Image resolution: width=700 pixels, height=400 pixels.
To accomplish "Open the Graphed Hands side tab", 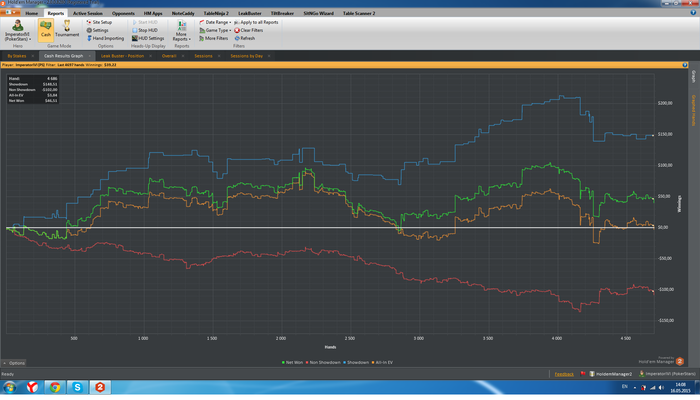I will [694, 110].
